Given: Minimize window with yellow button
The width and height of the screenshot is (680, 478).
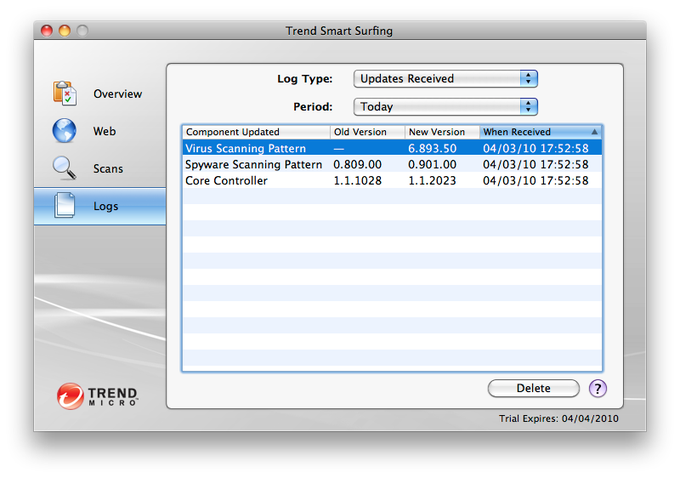Looking at the screenshot, I should click(65, 30).
